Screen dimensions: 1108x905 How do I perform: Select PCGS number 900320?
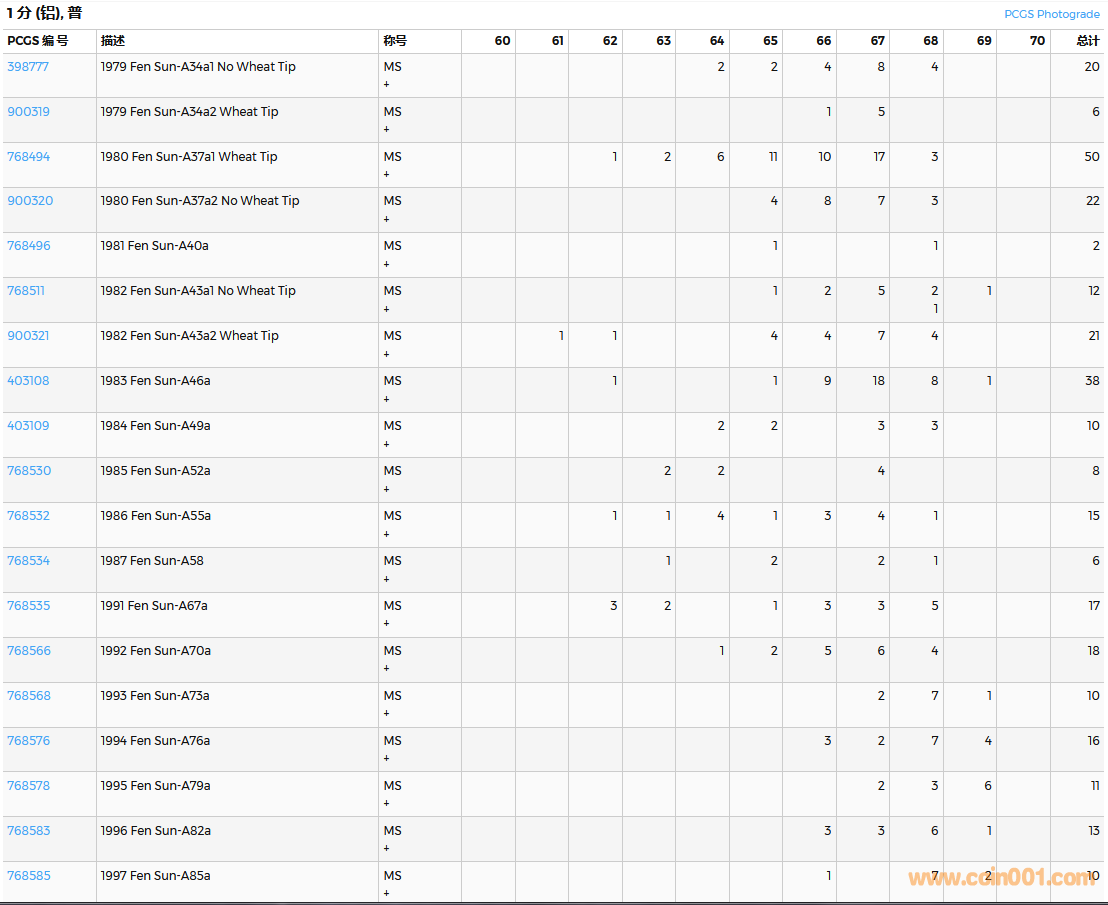30,201
